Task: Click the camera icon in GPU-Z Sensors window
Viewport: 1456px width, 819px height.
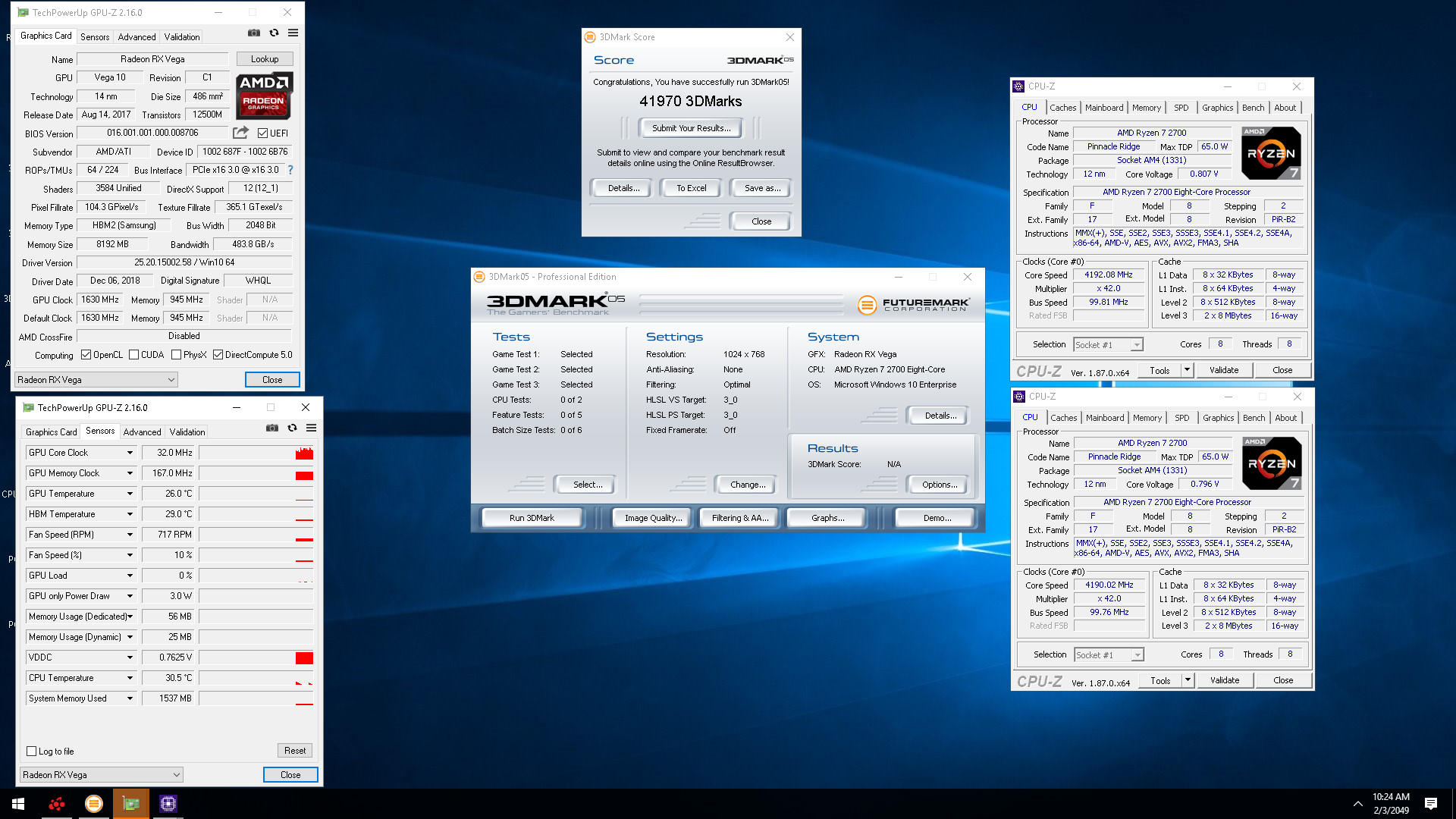Action: [272, 428]
